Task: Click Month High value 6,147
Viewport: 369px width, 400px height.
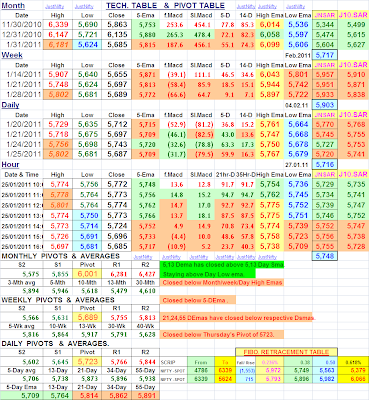Action: coord(58,35)
